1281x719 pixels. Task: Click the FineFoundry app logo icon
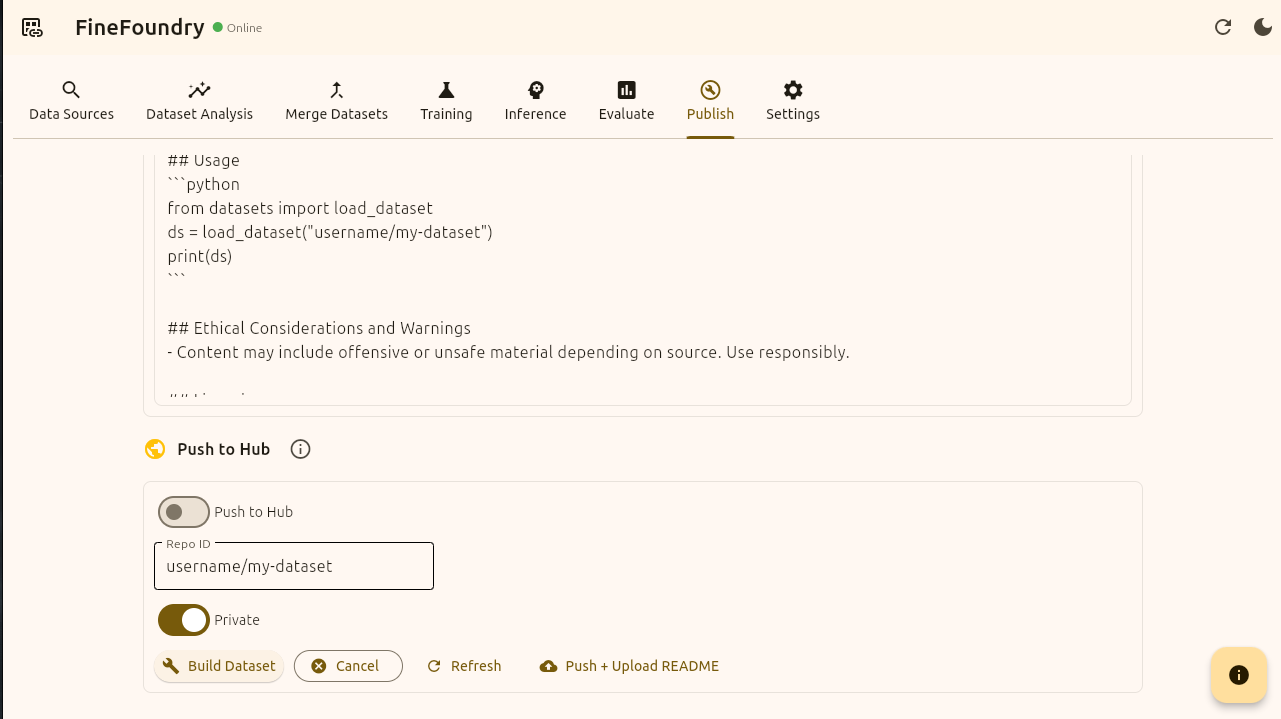tap(32, 28)
